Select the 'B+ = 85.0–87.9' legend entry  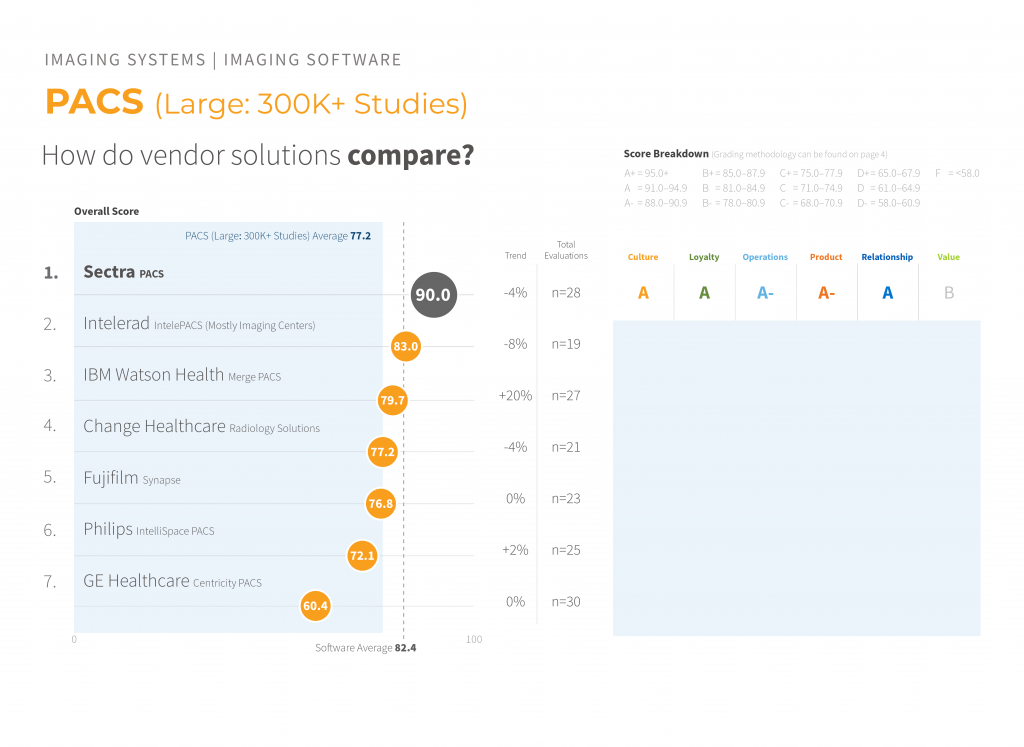pyautogui.click(x=733, y=174)
